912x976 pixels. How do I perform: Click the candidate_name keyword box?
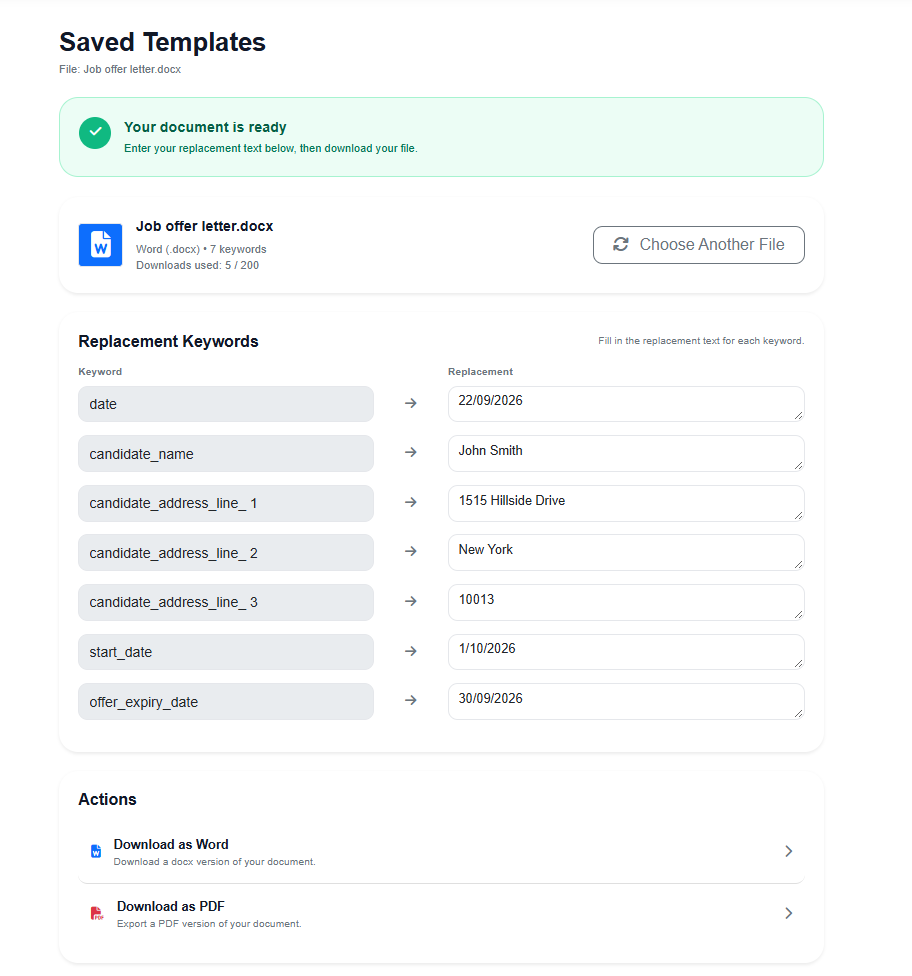[226, 454]
